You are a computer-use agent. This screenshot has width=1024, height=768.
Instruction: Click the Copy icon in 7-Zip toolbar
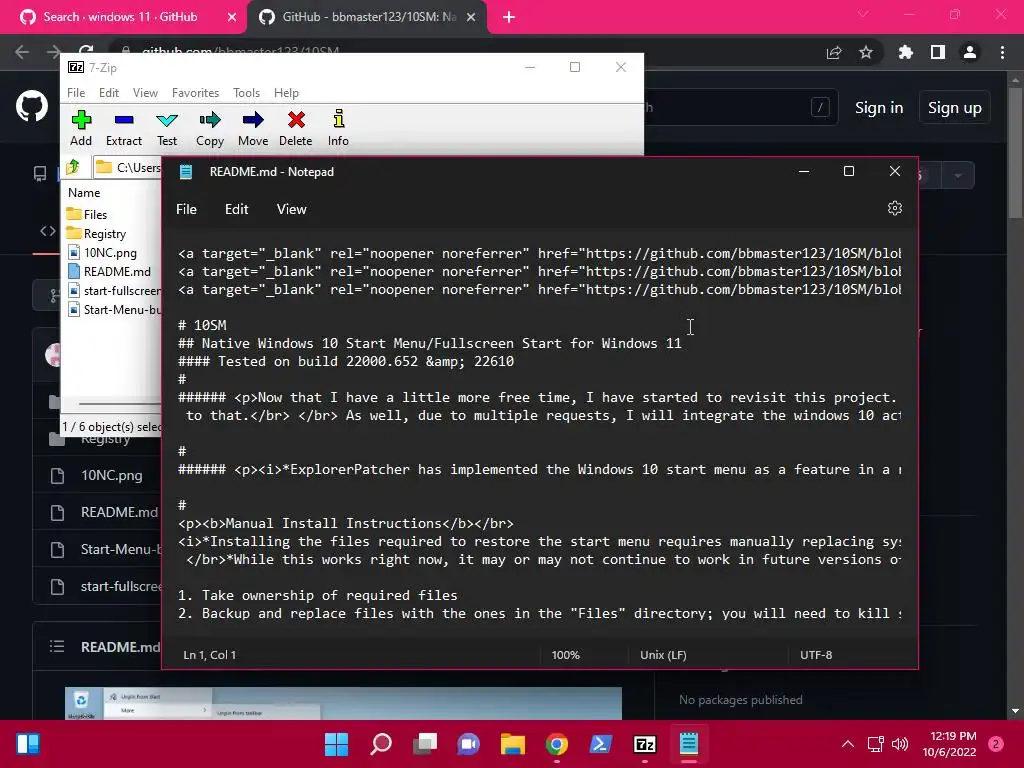tap(210, 128)
